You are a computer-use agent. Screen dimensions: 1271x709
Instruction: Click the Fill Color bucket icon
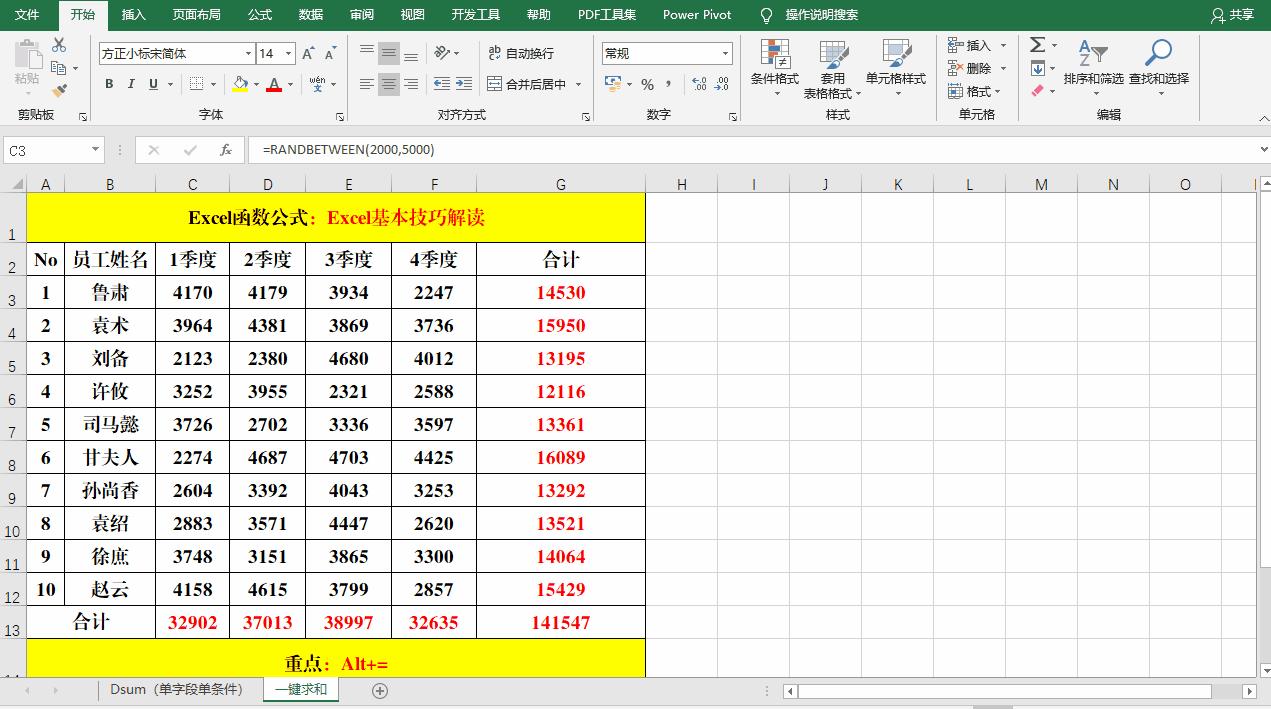coord(240,84)
